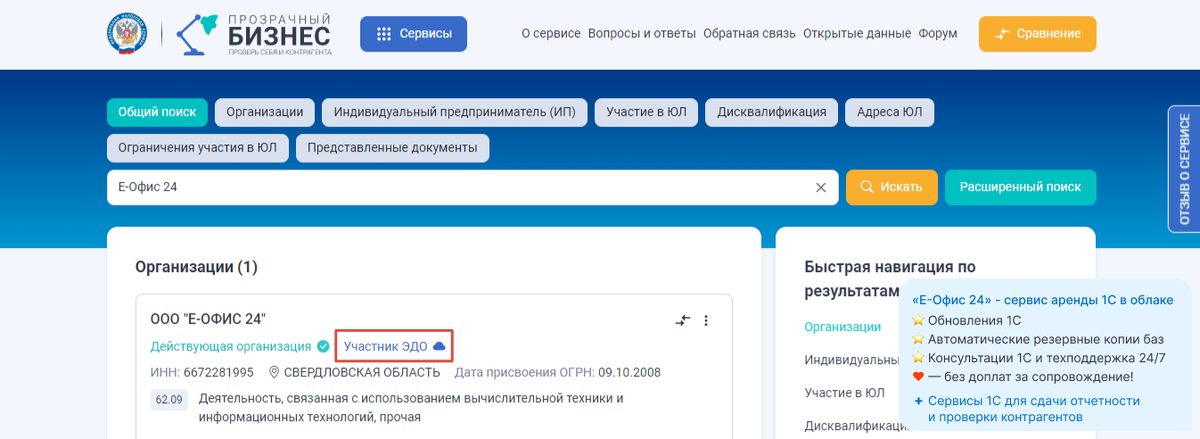Click the FNS emblem logo
Viewport: 1200px width, 439px height.
[x=128, y=34]
